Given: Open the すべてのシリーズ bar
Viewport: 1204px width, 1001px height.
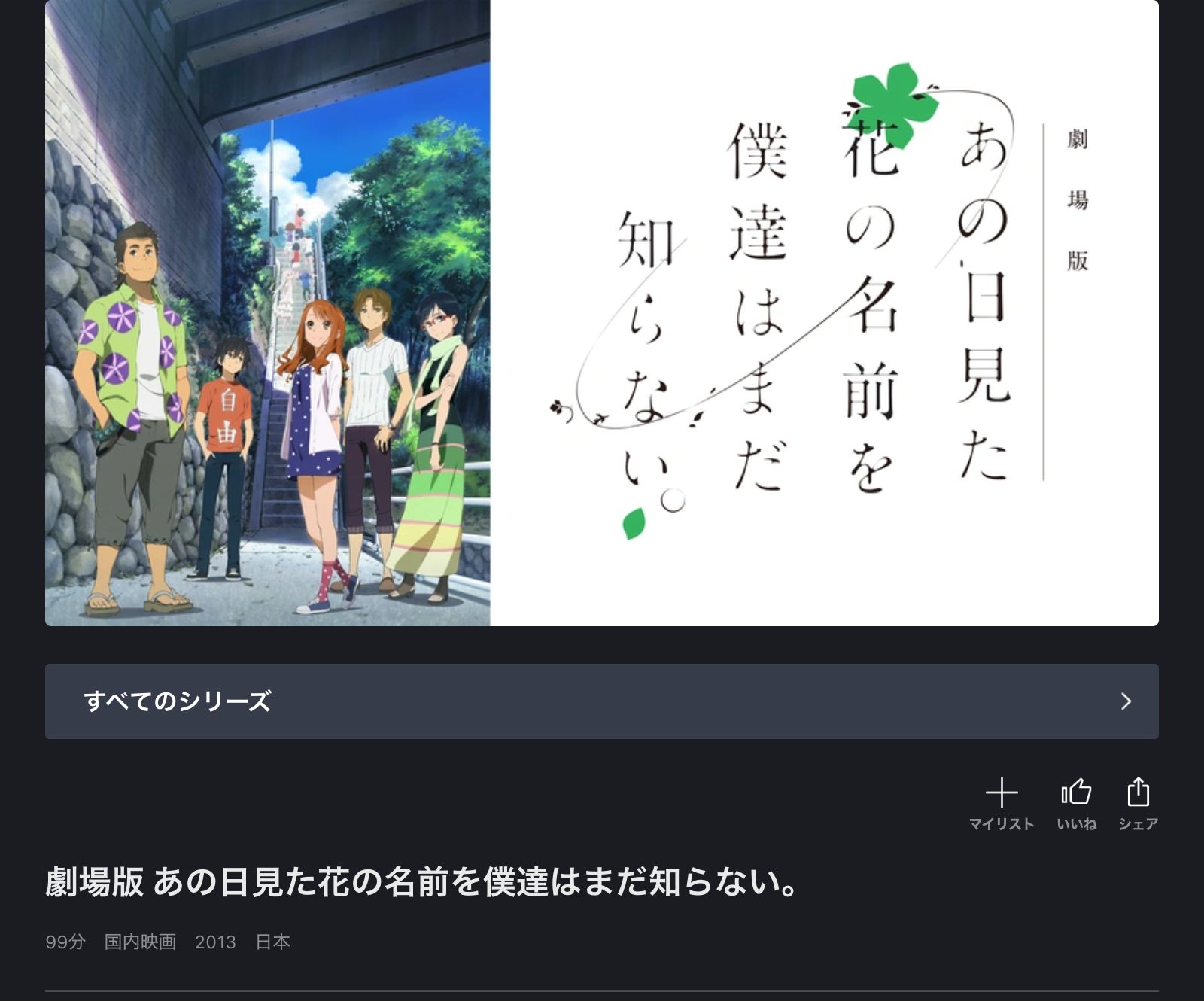Looking at the screenshot, I should 602,701.
